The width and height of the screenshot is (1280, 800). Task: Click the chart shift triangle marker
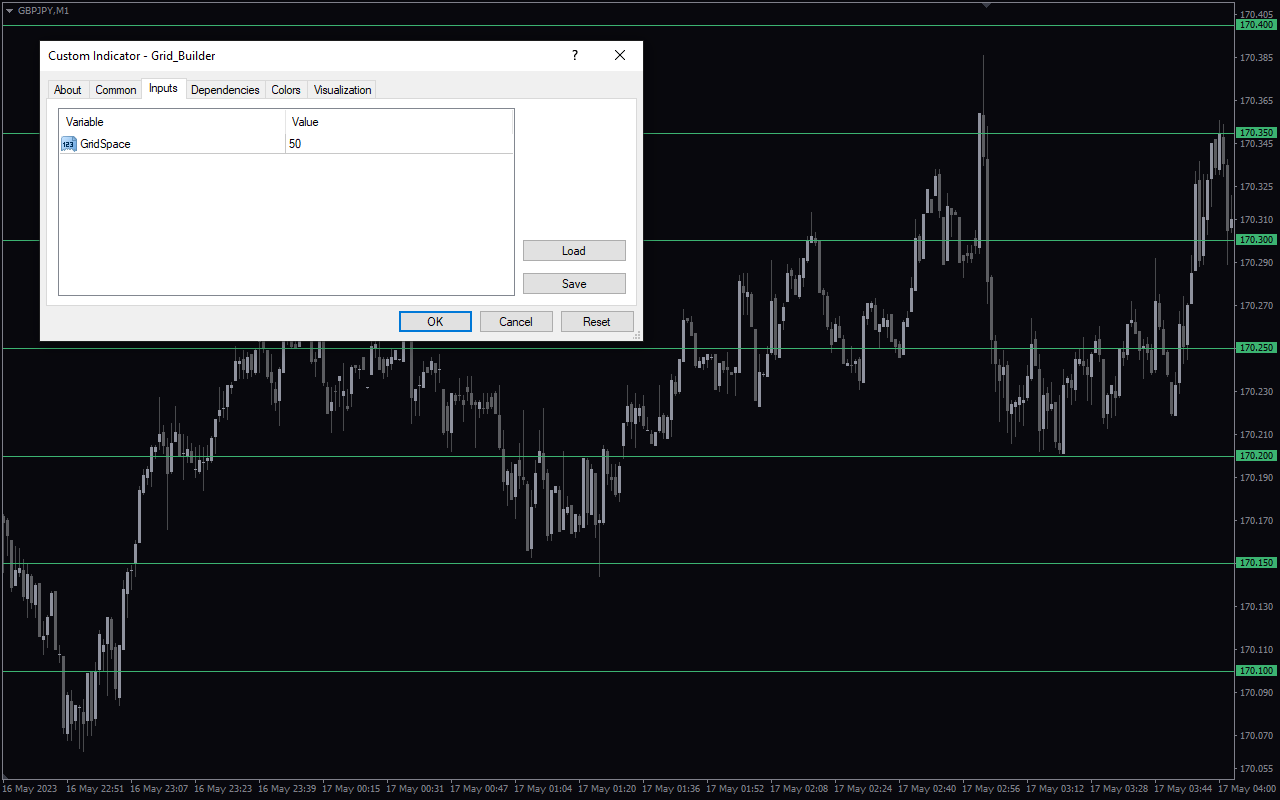click(987, 5)
